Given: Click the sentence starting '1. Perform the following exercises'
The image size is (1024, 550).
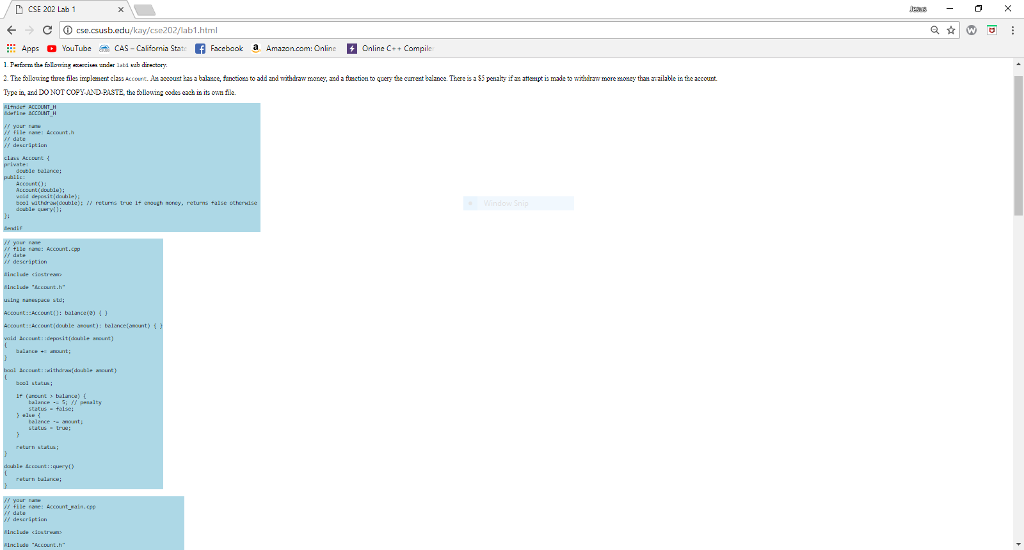Looking at the screenshot, I should (x=86, y=65).
